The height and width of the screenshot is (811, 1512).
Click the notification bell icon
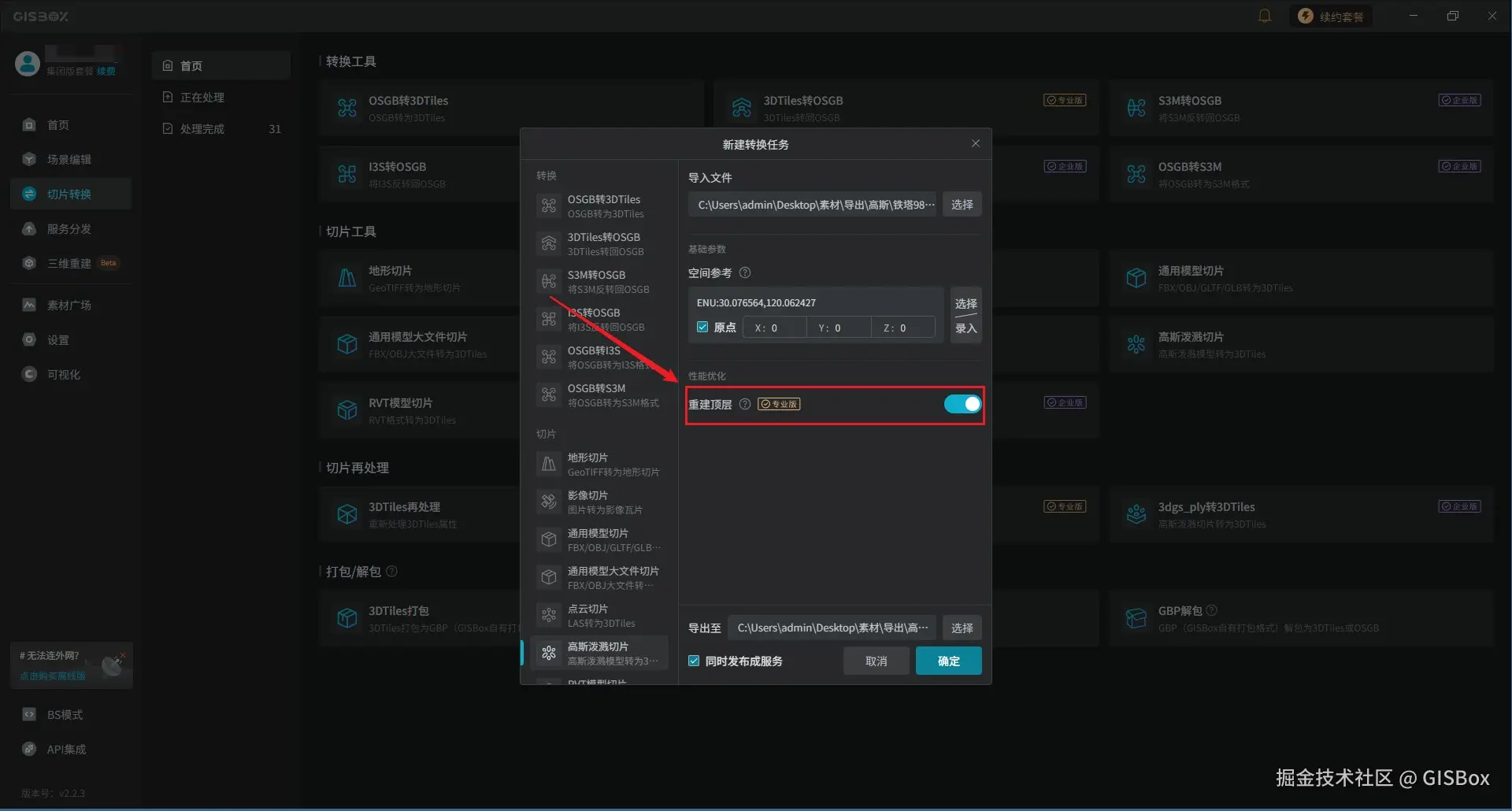click(1265, 16)
